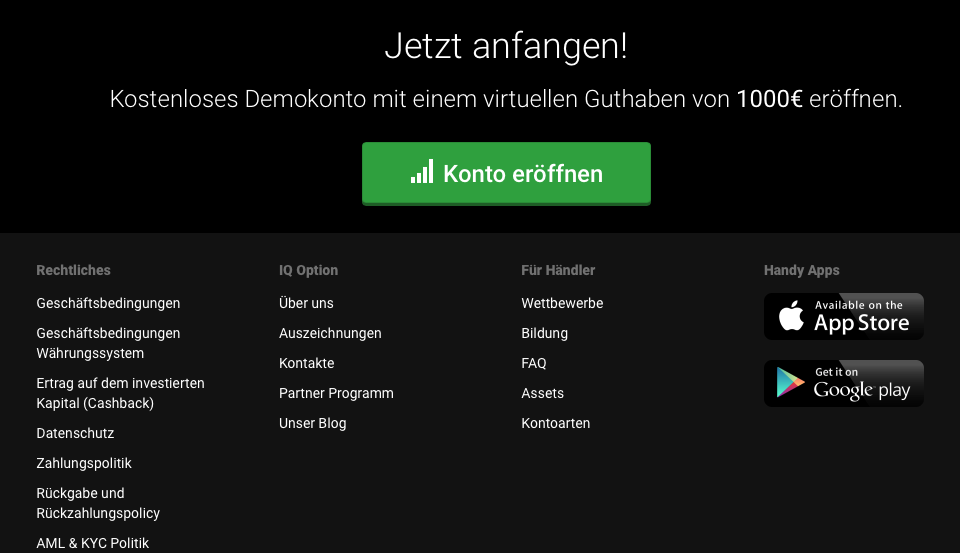
Task: Open the first Geschäftsbedingungen link
Action: tap(108, 303)
